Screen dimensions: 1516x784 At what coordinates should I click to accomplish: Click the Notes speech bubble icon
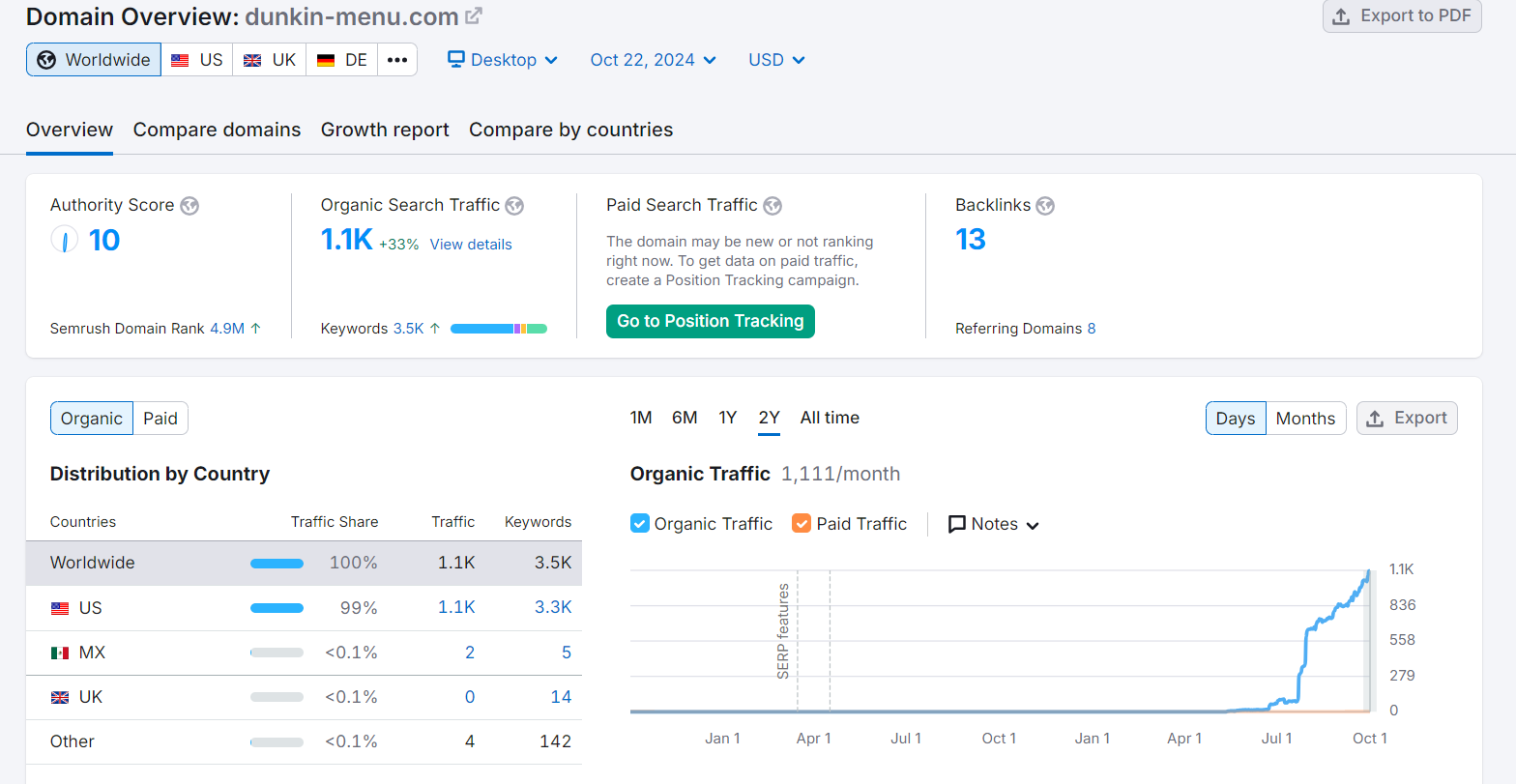[957, 524]
